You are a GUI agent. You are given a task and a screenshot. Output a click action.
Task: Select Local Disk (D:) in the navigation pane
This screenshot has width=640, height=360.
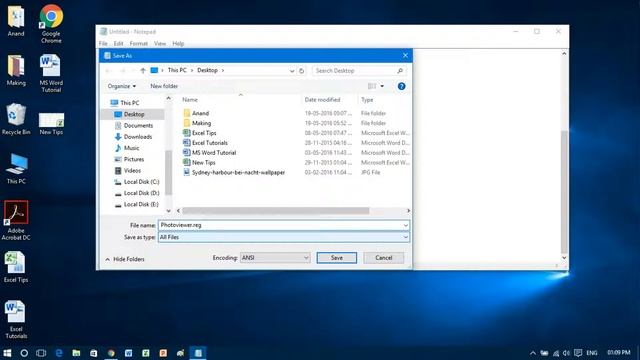(x=141, y=193)
